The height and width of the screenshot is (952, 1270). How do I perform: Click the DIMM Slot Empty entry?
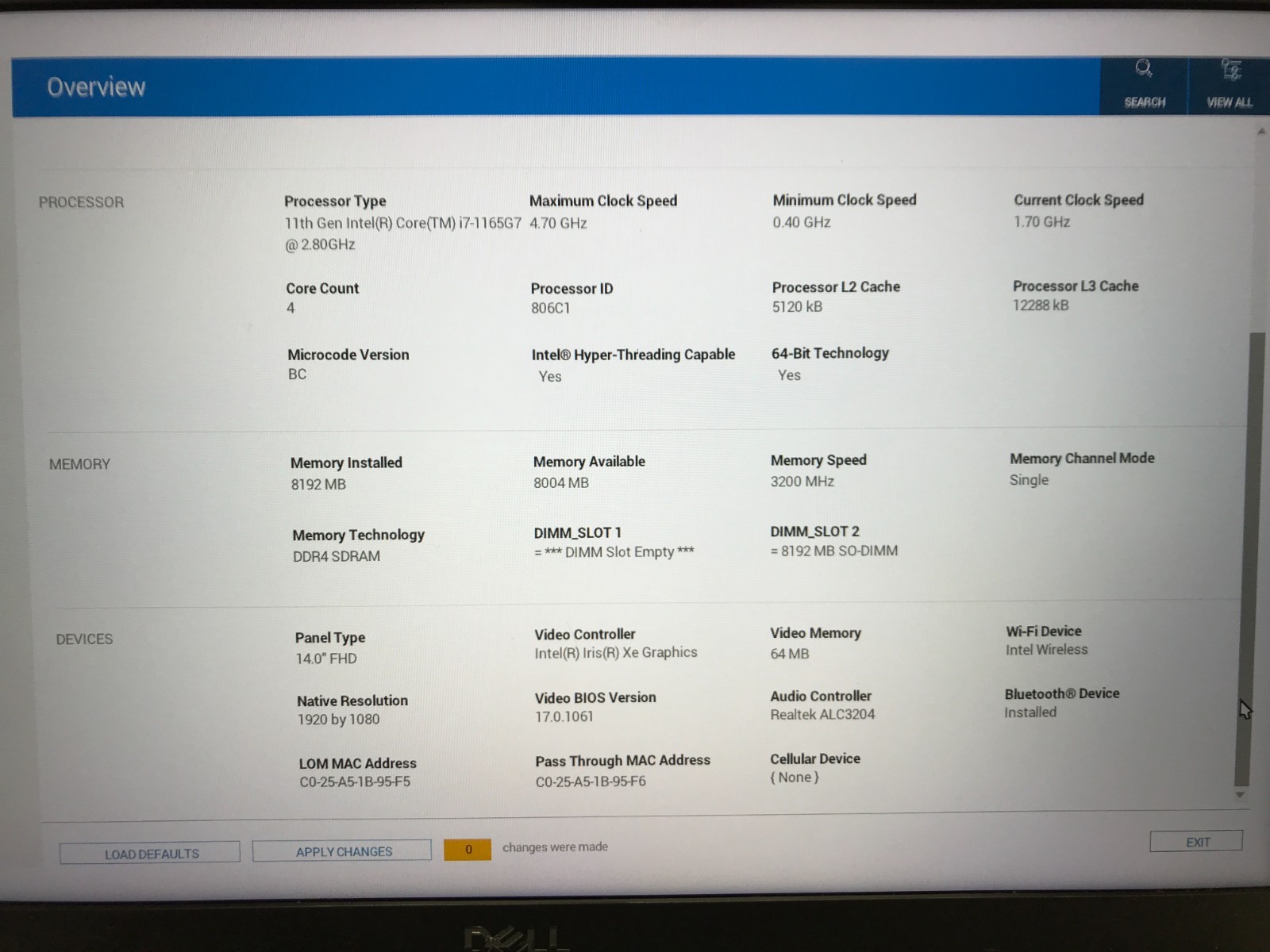(x=614, y=551)
